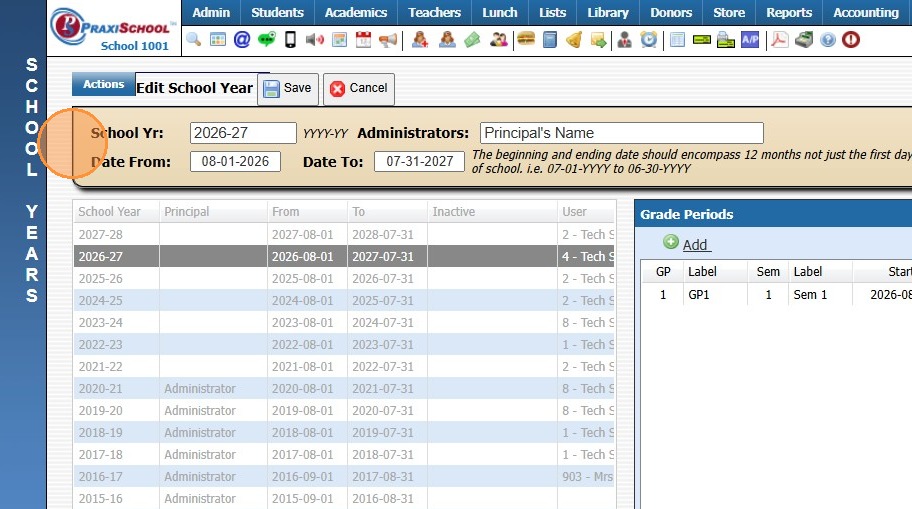Select the GP1 grade period row

[x=776, y=294]
